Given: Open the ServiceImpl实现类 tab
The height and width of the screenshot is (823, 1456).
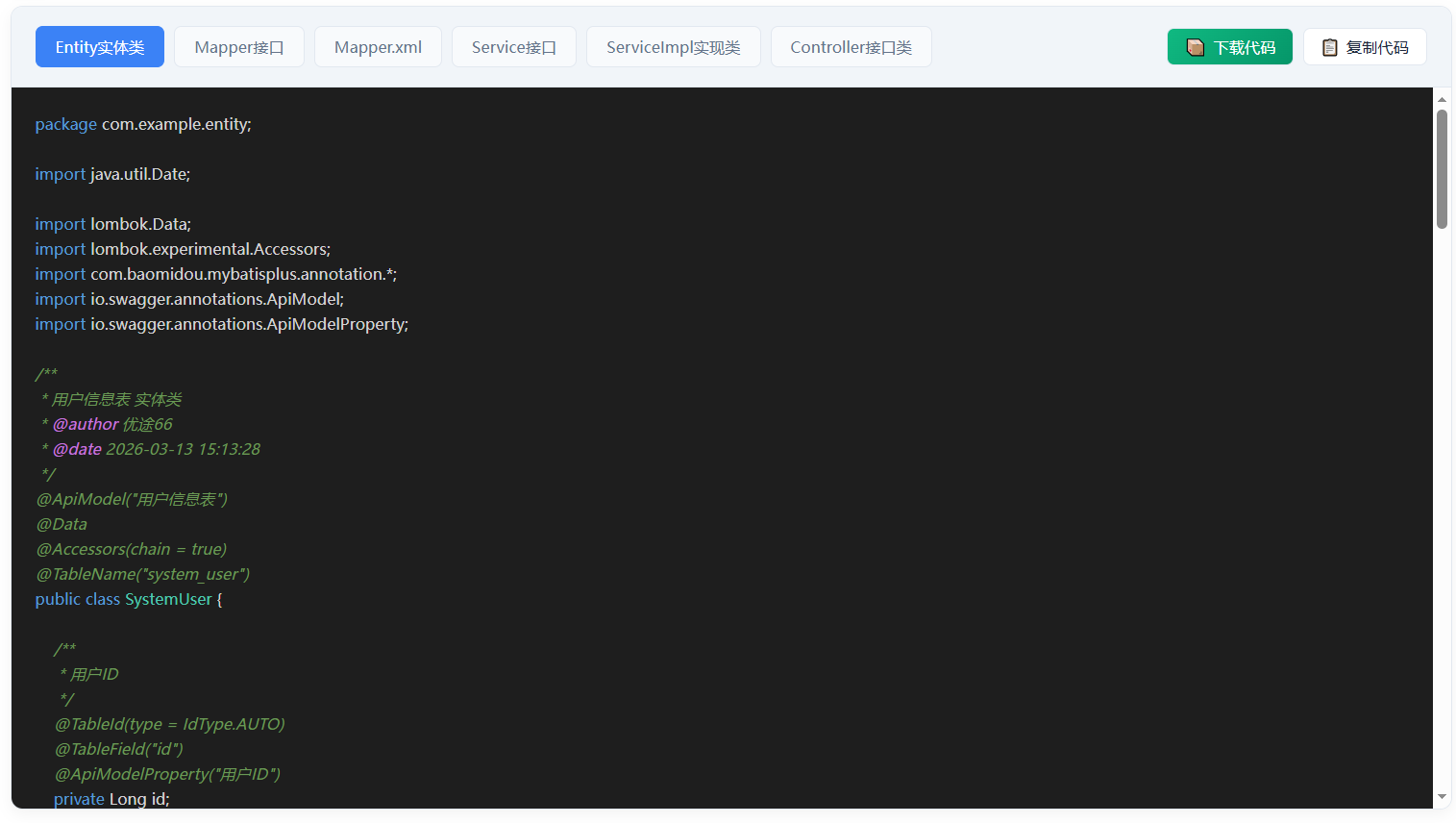Looking at the screenshot, I should click(674, 47).
